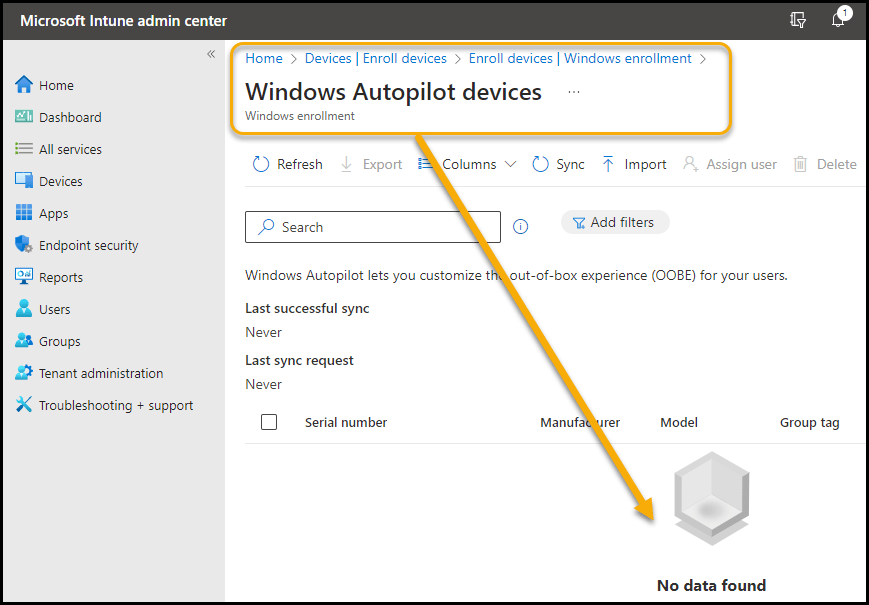The width and height of the screenshot is (869, 605).
Task: Tick the select-all checkbox beside Serial number
Action: [x=269, y=422]
